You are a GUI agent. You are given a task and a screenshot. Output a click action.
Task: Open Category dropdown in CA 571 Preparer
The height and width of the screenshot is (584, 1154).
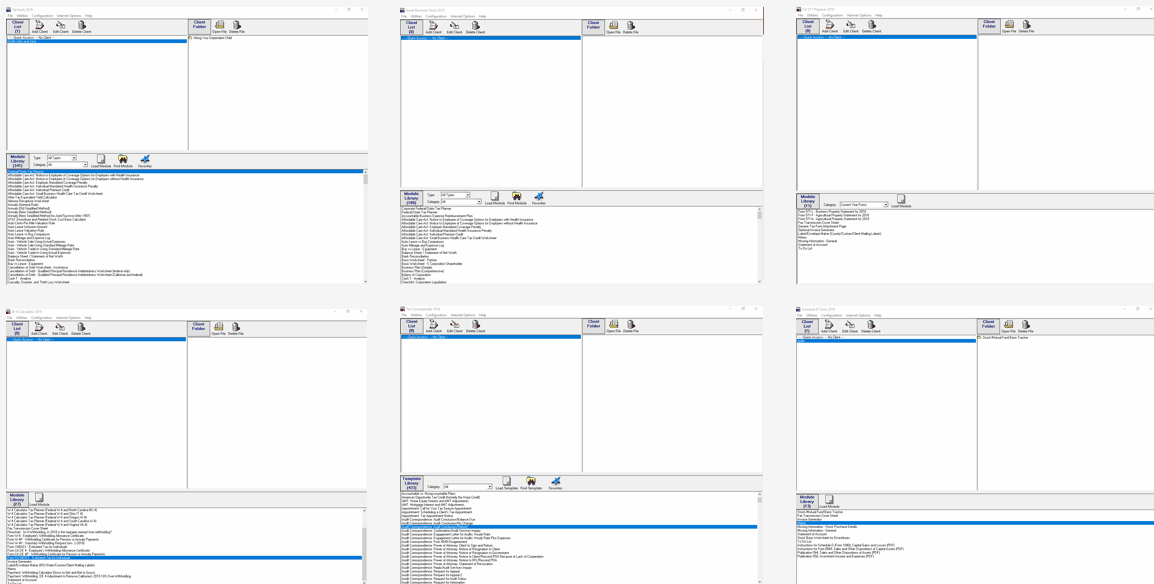(864, 204)
